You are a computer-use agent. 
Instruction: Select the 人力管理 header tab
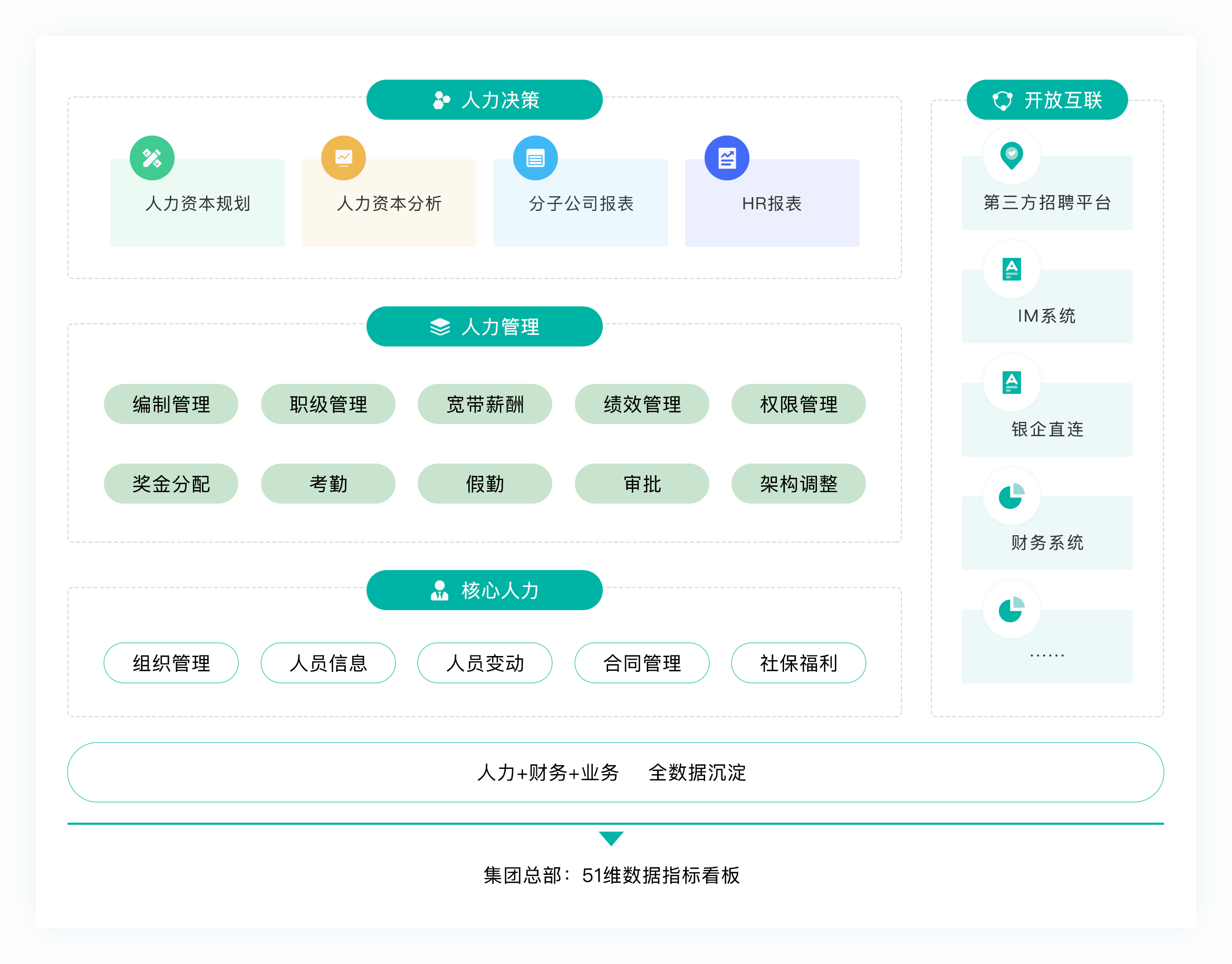484,327
